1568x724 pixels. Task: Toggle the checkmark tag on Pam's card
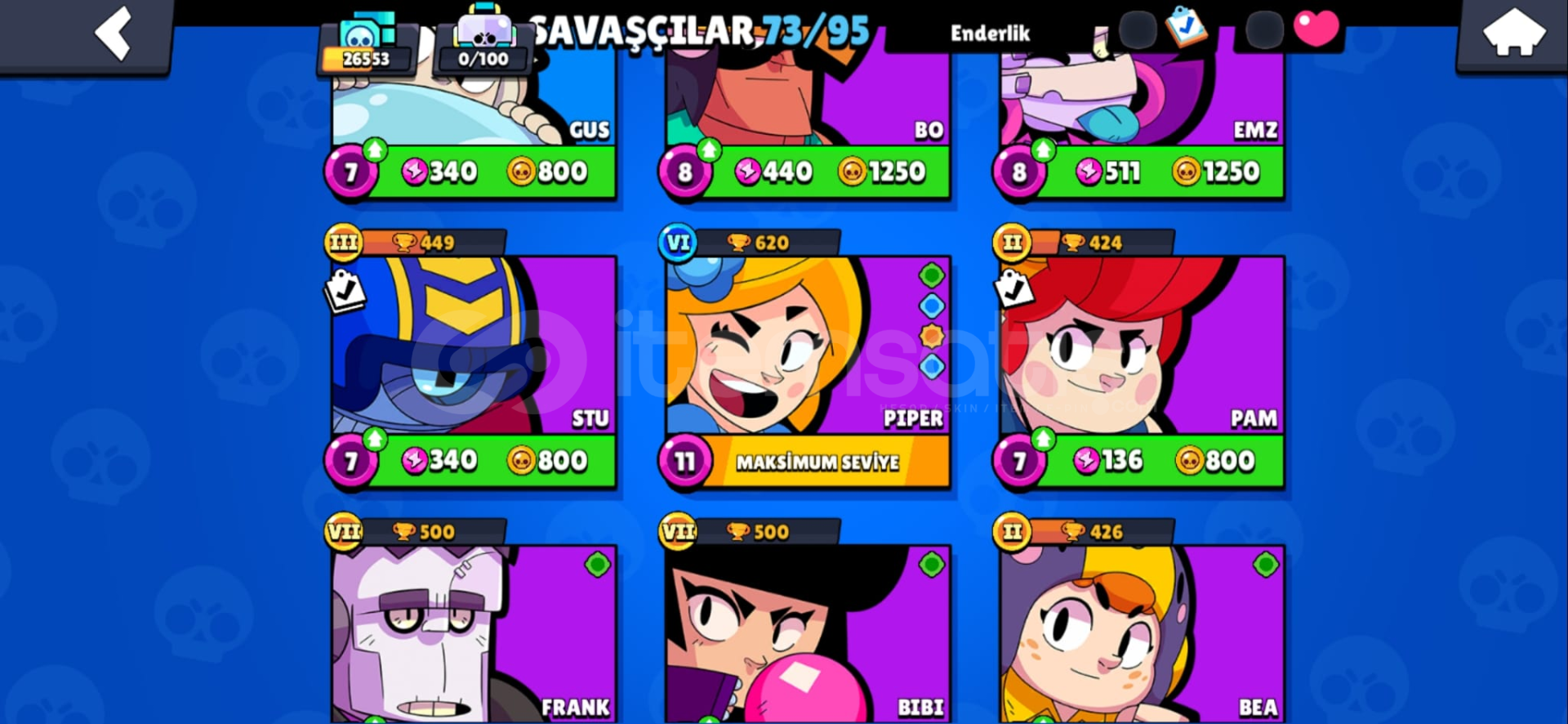(x=1013, y=290)
